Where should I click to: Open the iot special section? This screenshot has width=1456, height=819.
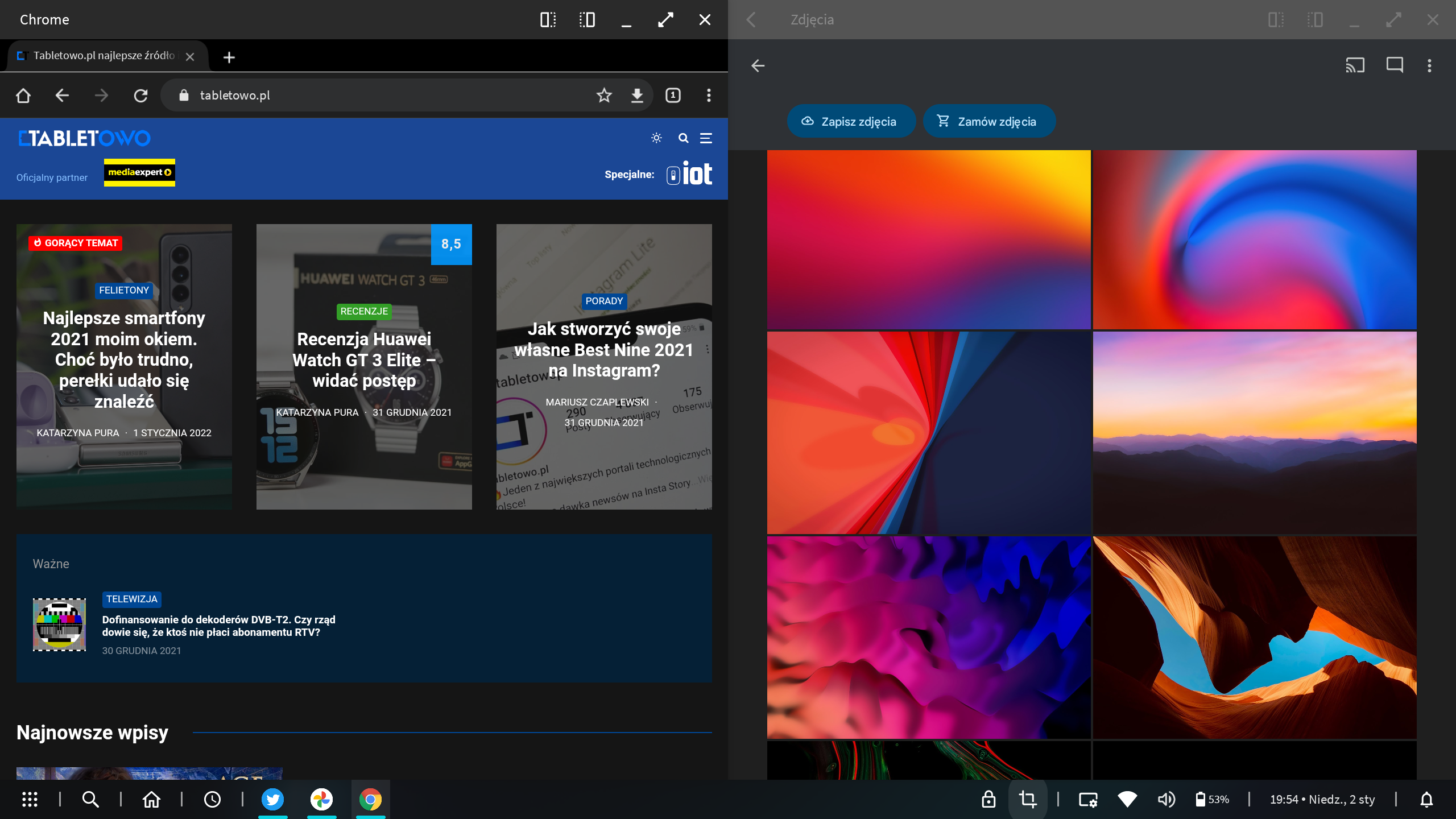(x=689, y=174)
